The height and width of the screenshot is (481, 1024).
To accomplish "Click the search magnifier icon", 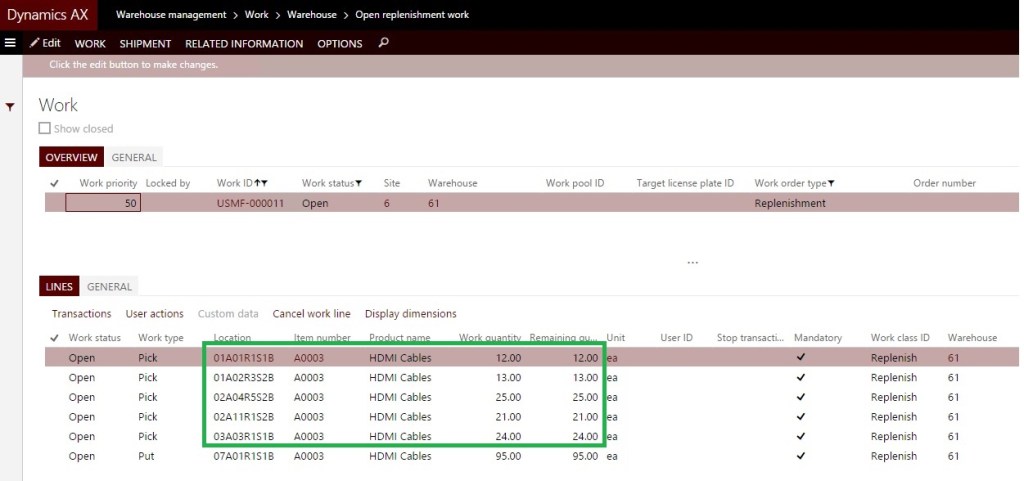I will coord(383,43).
